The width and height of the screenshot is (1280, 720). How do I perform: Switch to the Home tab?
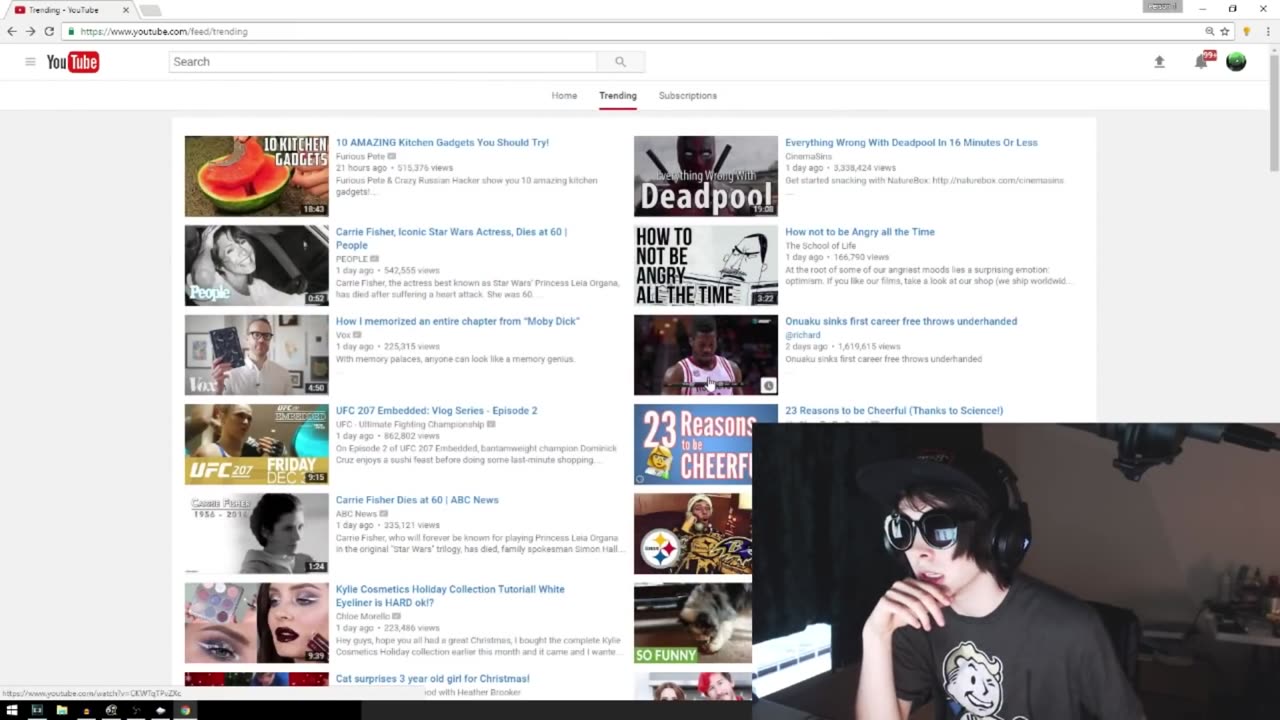pyautogui.click(x=564, y=95)
